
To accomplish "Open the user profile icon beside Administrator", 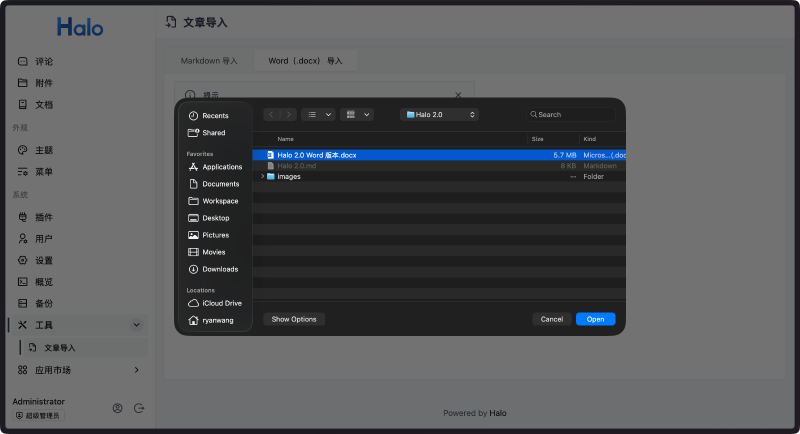I will pyautogui.click(x=118, y=408).
